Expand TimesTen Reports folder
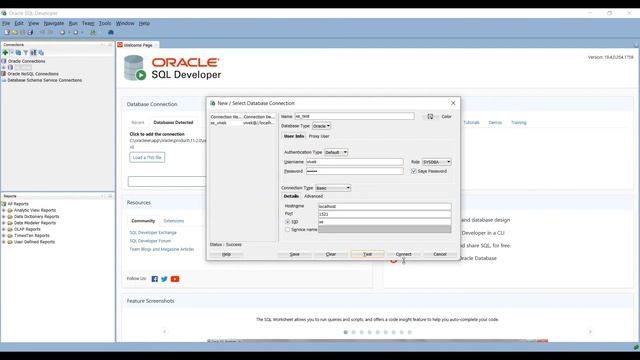 point(4,236)
